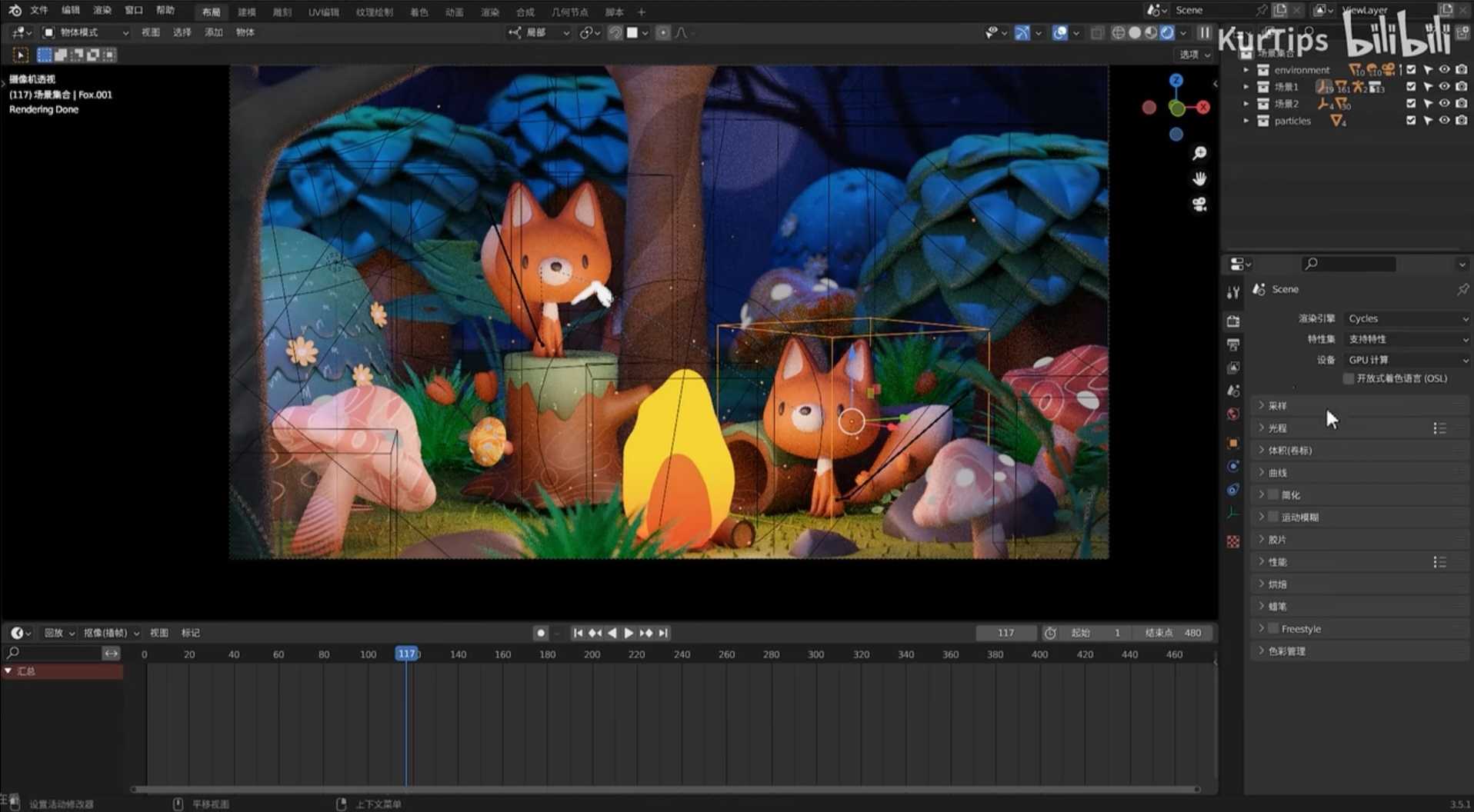Click the timeline play button
The image size is (1474, 812).
click(x=629, y=633)
